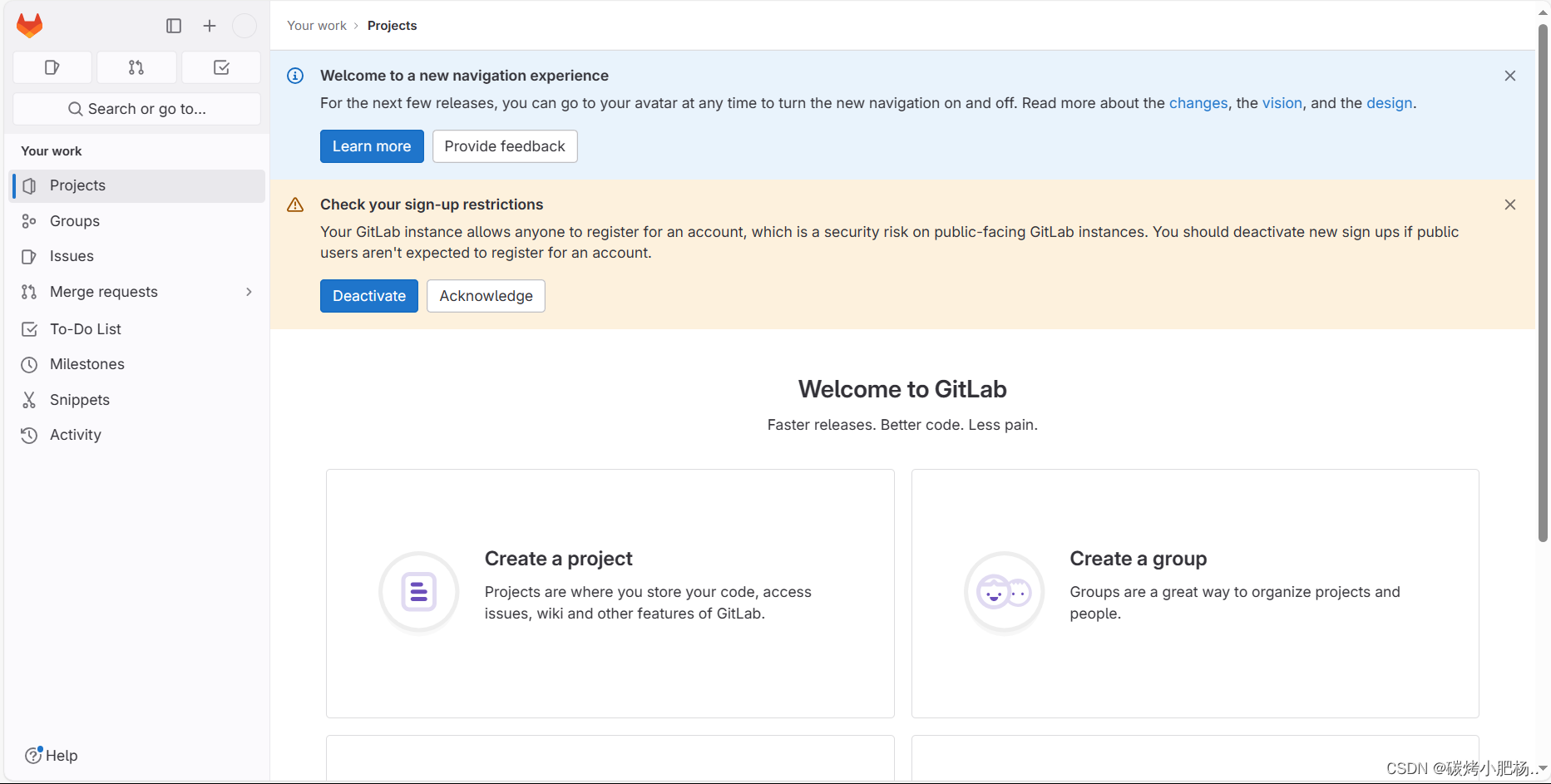The image size is (1551, 784).
Task: Click the Learn more button
Action: [x=372, y=146]
